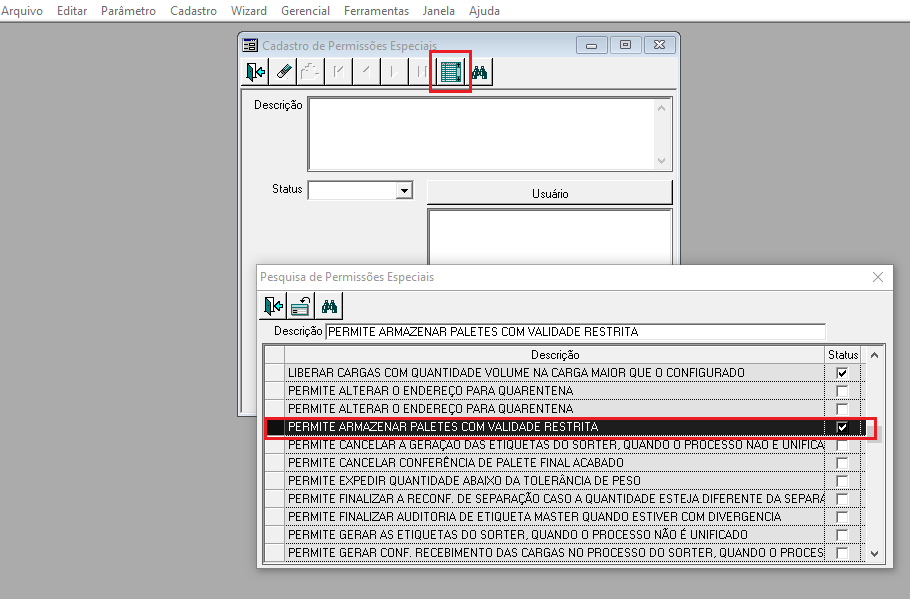
Task: Click down arrow of Descrição text area scrollbar
Action: click(x=662, y=161)
